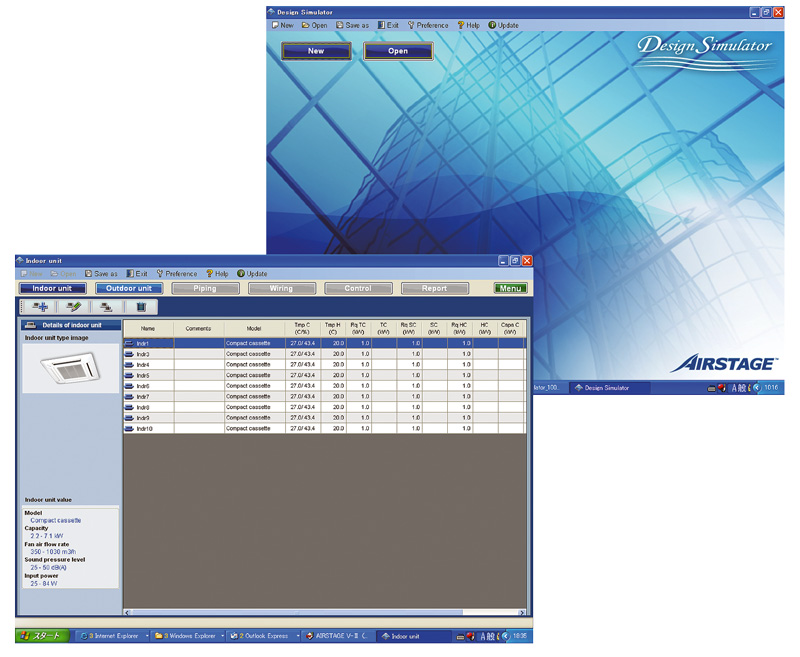
Task: Click the large New button on splash screen
Action: 316,51
